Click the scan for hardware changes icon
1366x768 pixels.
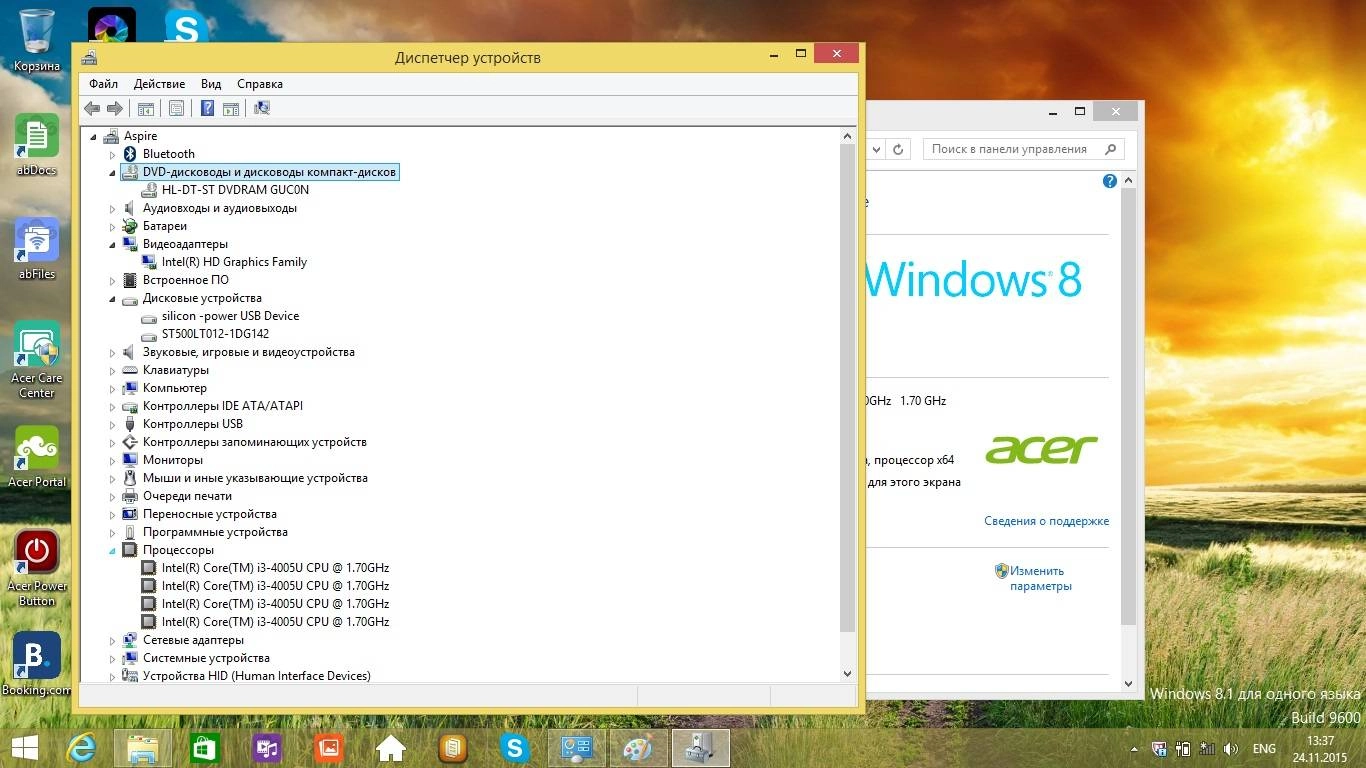click(262, 108)
